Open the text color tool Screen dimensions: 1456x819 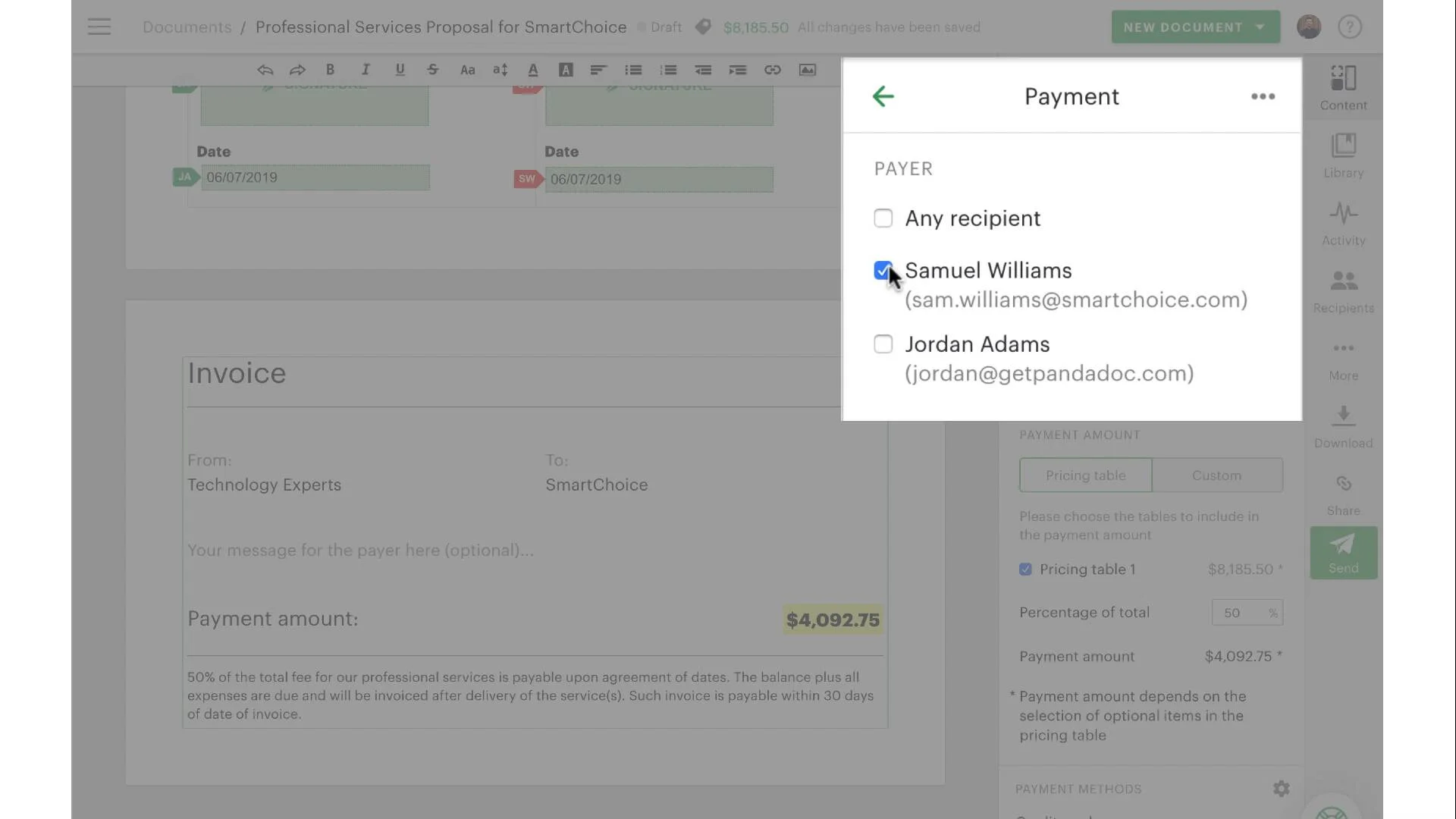[x=533, y=70]
